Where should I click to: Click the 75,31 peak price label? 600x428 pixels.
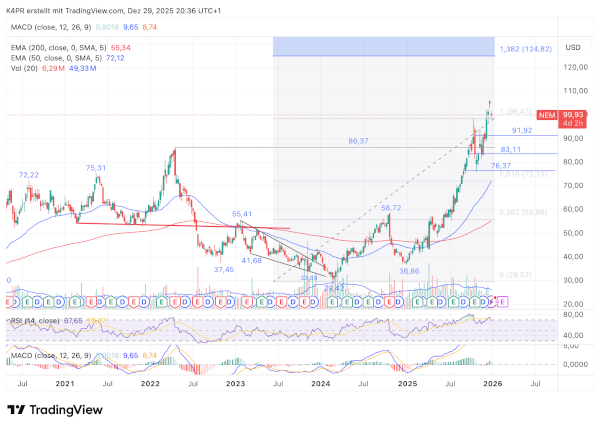pyautogui.click(x=97, y=167)
